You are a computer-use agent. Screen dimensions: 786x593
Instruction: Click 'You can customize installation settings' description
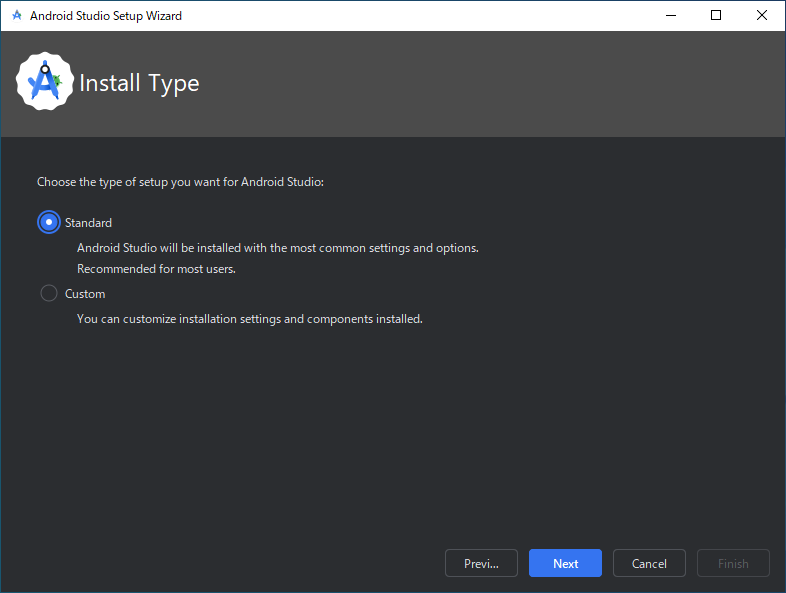(250, 319)
